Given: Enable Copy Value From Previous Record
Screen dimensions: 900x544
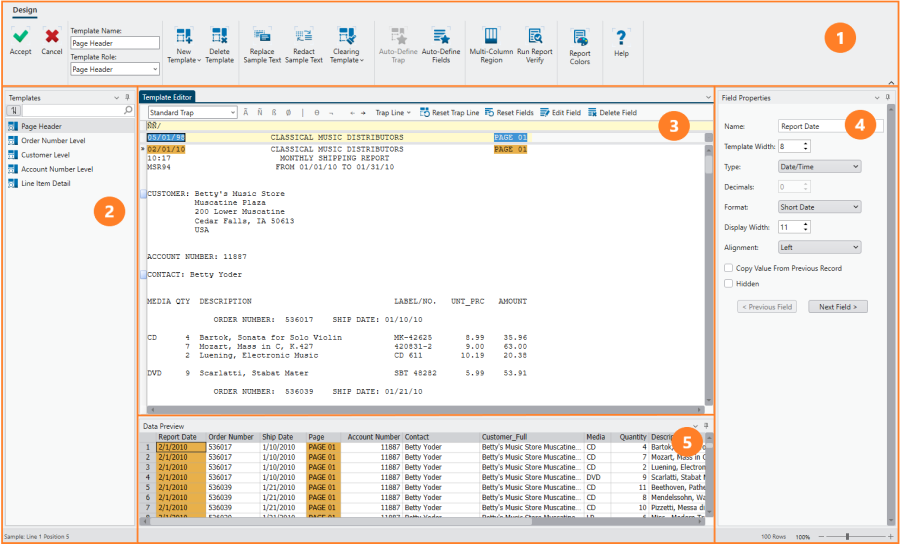Looking at the screenshot, I should (x=729, y=268).
